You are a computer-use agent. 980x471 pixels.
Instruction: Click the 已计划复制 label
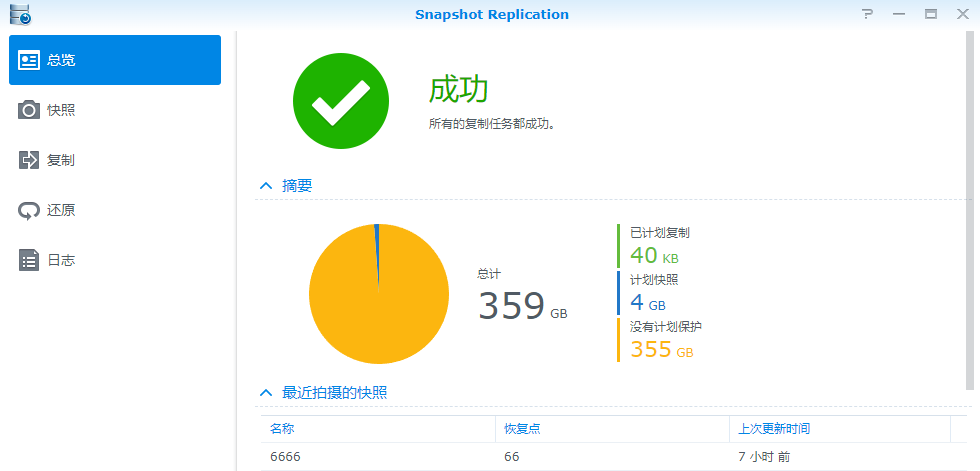[660, 233]
